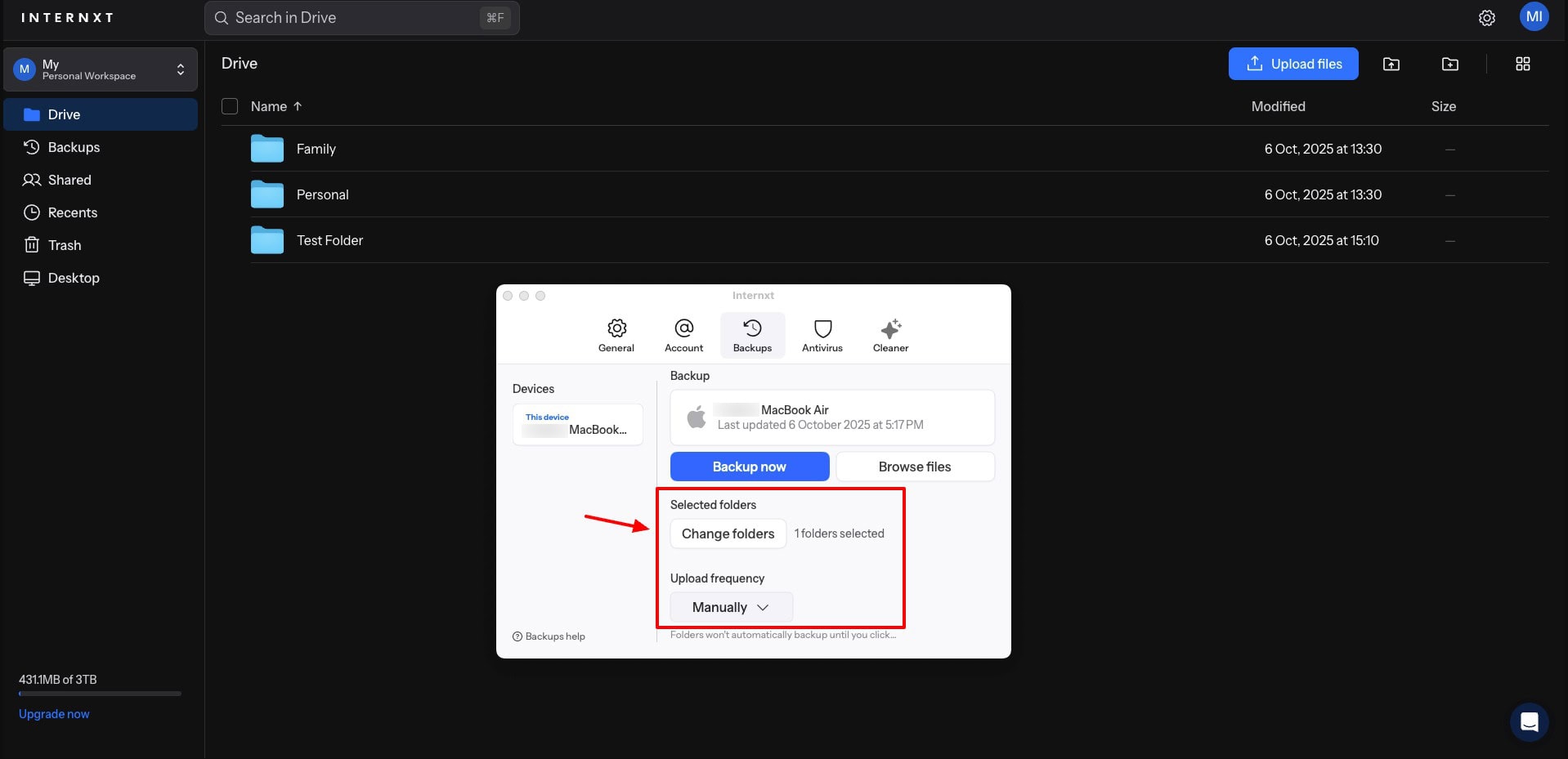Click the Upgrade now link
1568x759 pixels.
pyautogui.click(x=54, y=714)
